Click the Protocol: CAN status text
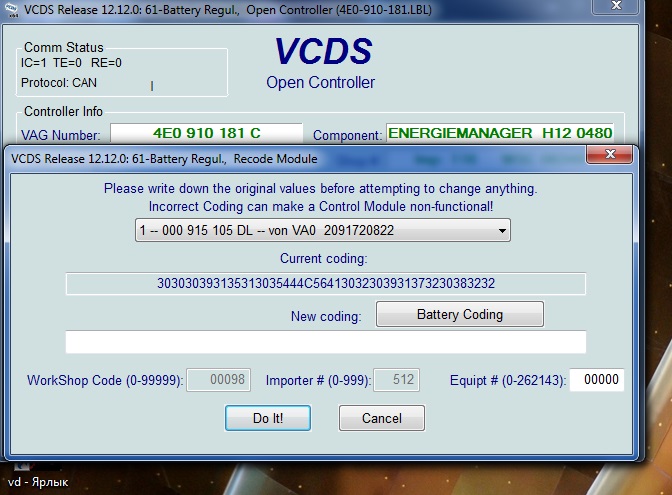 (59, 83)
